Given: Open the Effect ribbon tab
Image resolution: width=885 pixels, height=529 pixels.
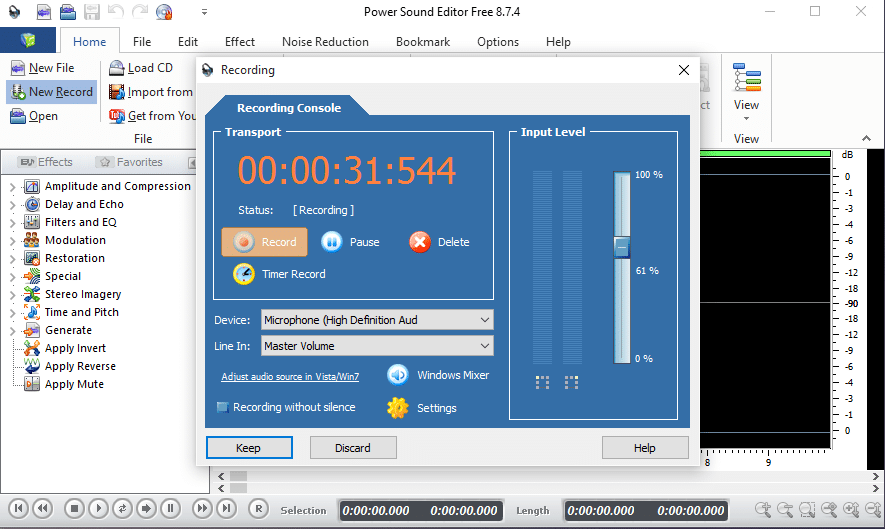Looking at the screenshot, I should click(x=239, y=42).
